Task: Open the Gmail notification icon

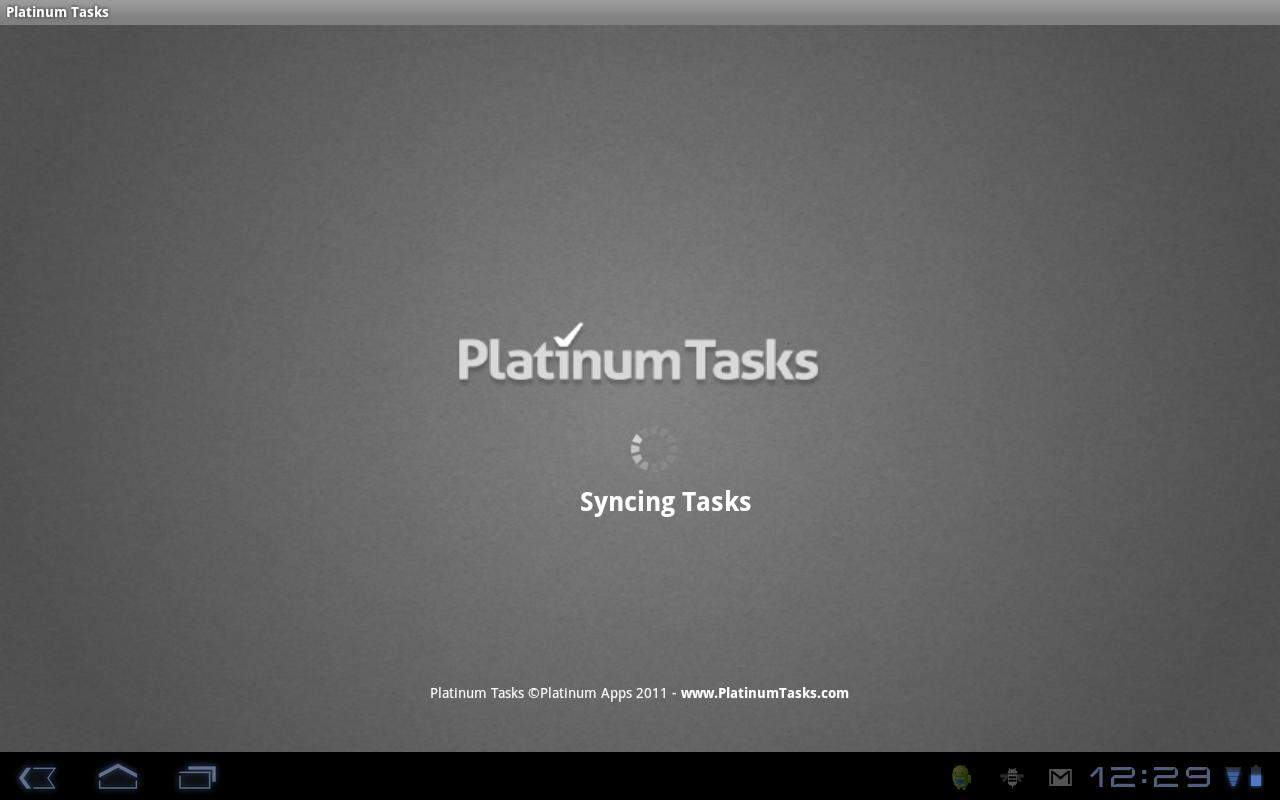Action: 1061,776
